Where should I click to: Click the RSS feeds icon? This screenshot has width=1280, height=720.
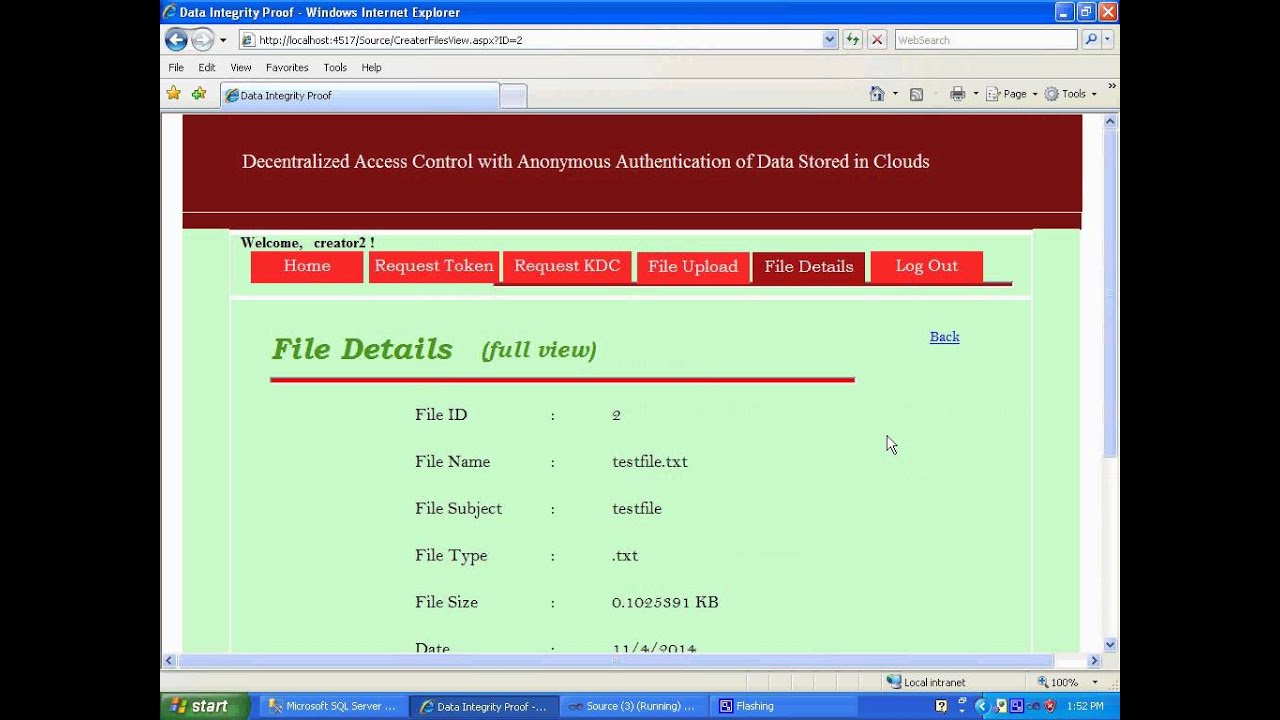coord(916,94)
